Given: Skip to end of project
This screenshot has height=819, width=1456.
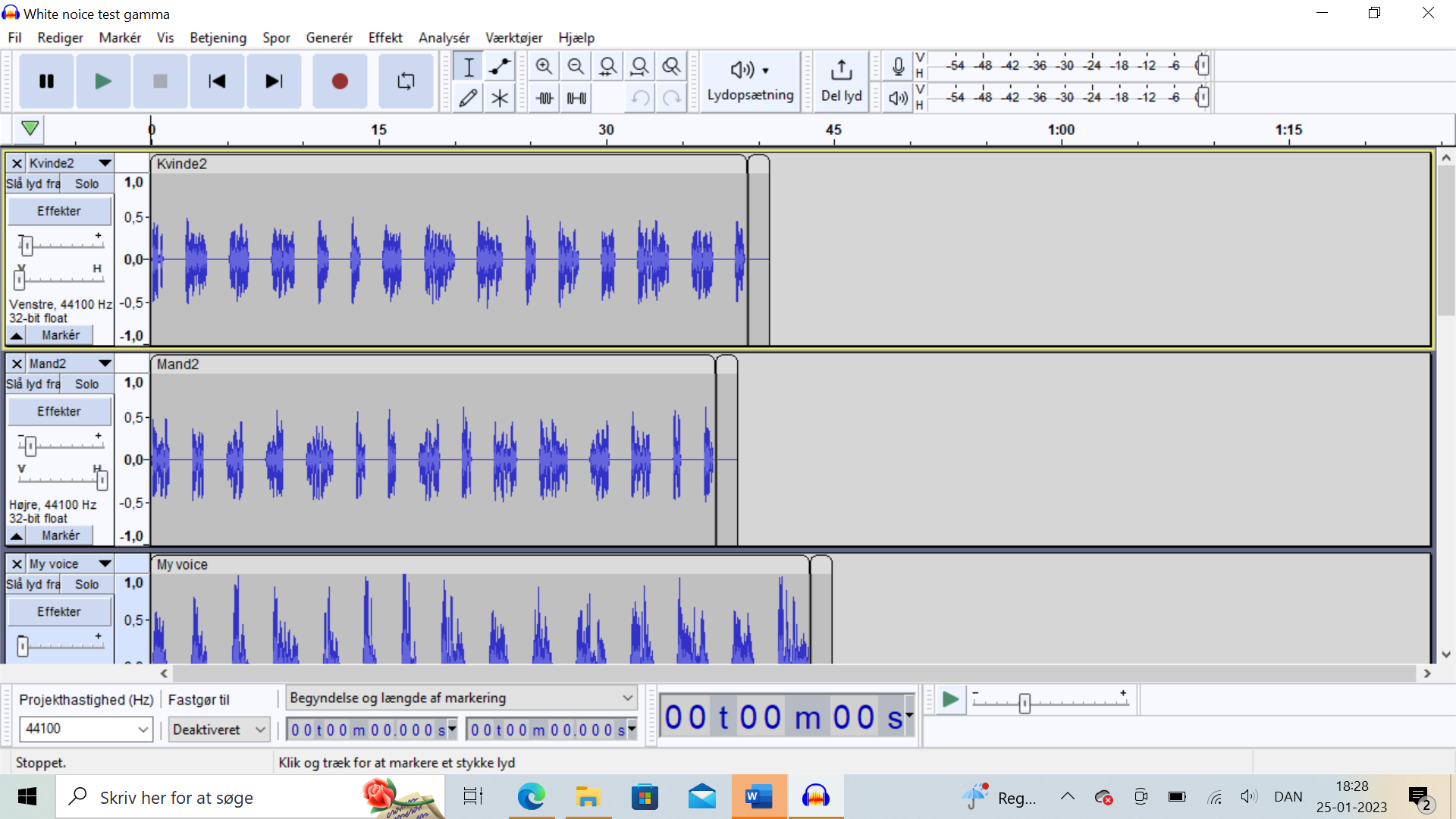Looking at the screenshot, I should [274, 81].
